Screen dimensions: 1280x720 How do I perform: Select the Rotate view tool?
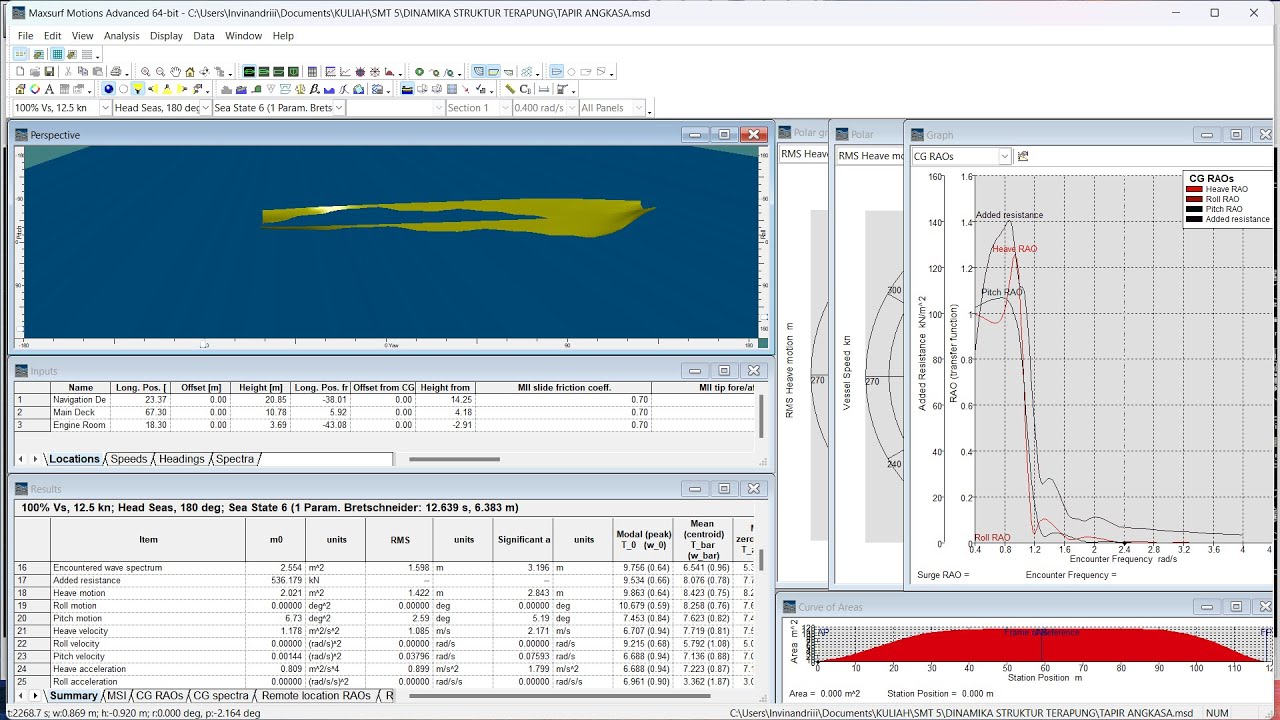point(204,72)
